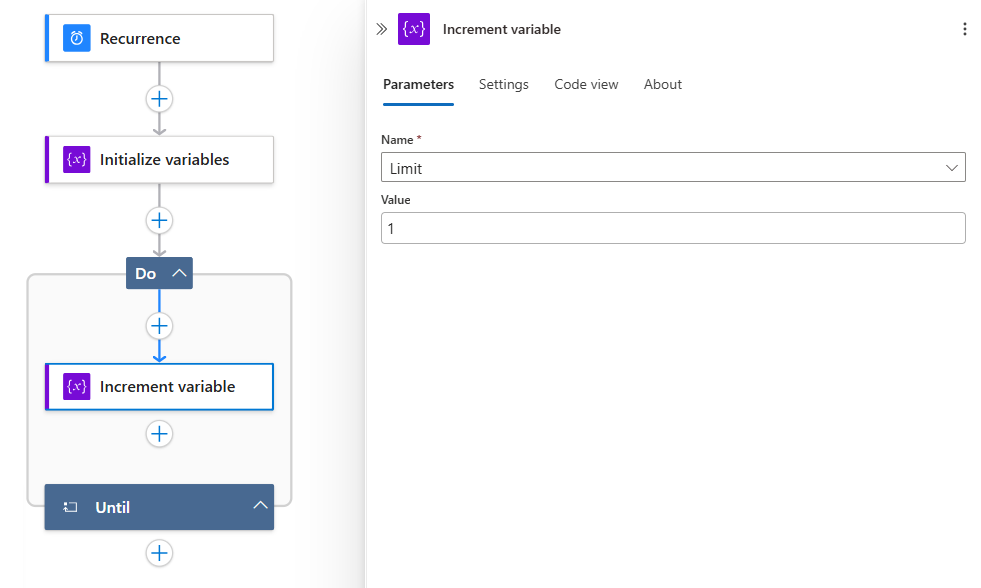Click the Value input containing 1

pos(673,228)
